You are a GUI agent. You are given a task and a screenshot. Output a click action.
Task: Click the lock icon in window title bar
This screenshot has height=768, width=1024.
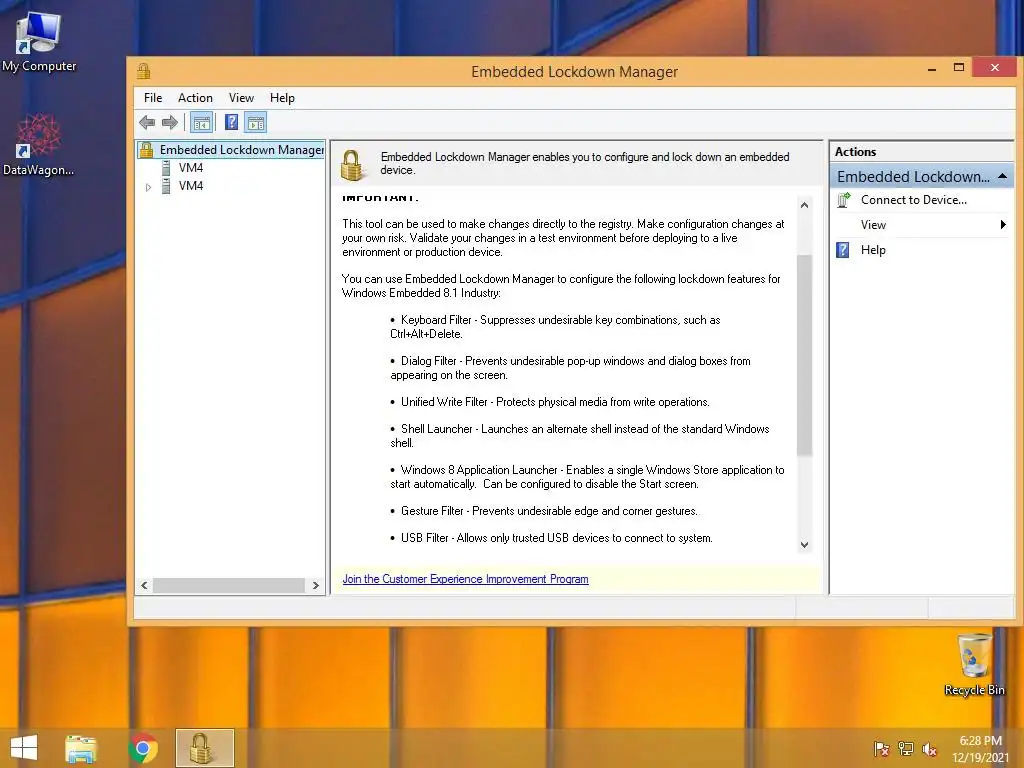coord(144,71)
